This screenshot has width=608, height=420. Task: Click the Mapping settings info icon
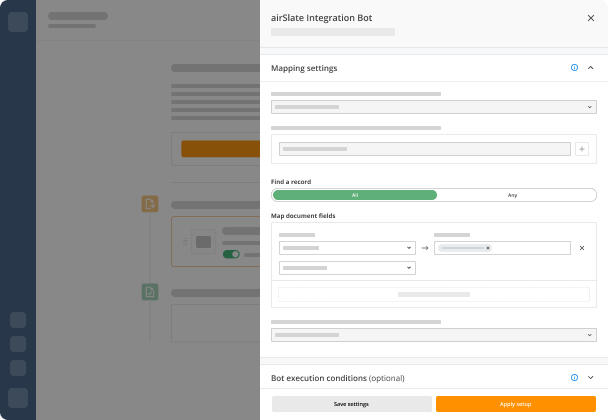point(574,67)
